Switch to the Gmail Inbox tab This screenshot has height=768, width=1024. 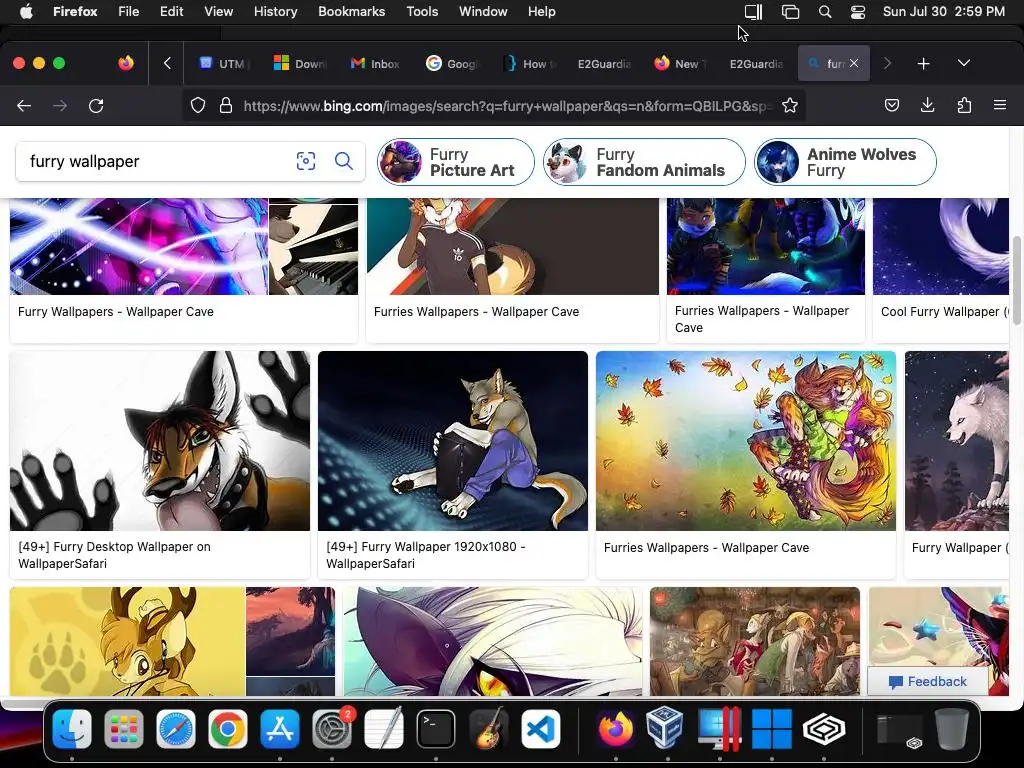tap(376, 64)
